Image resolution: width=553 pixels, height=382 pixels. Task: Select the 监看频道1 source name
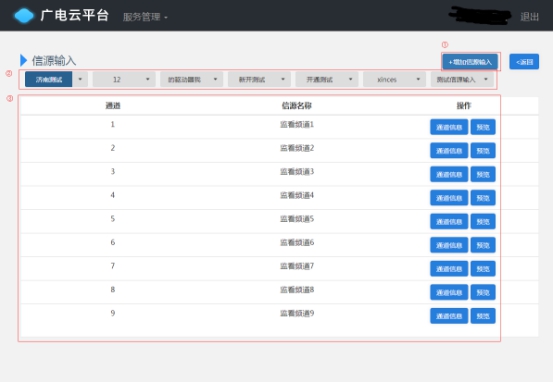[297, 125]
